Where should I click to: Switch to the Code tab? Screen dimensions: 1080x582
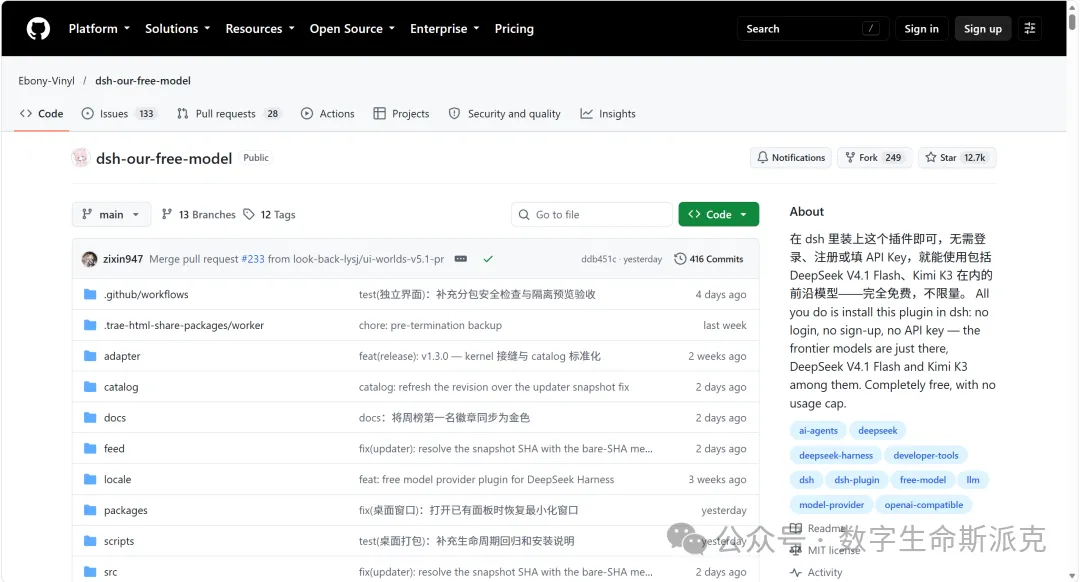click(x=41, y=114)
